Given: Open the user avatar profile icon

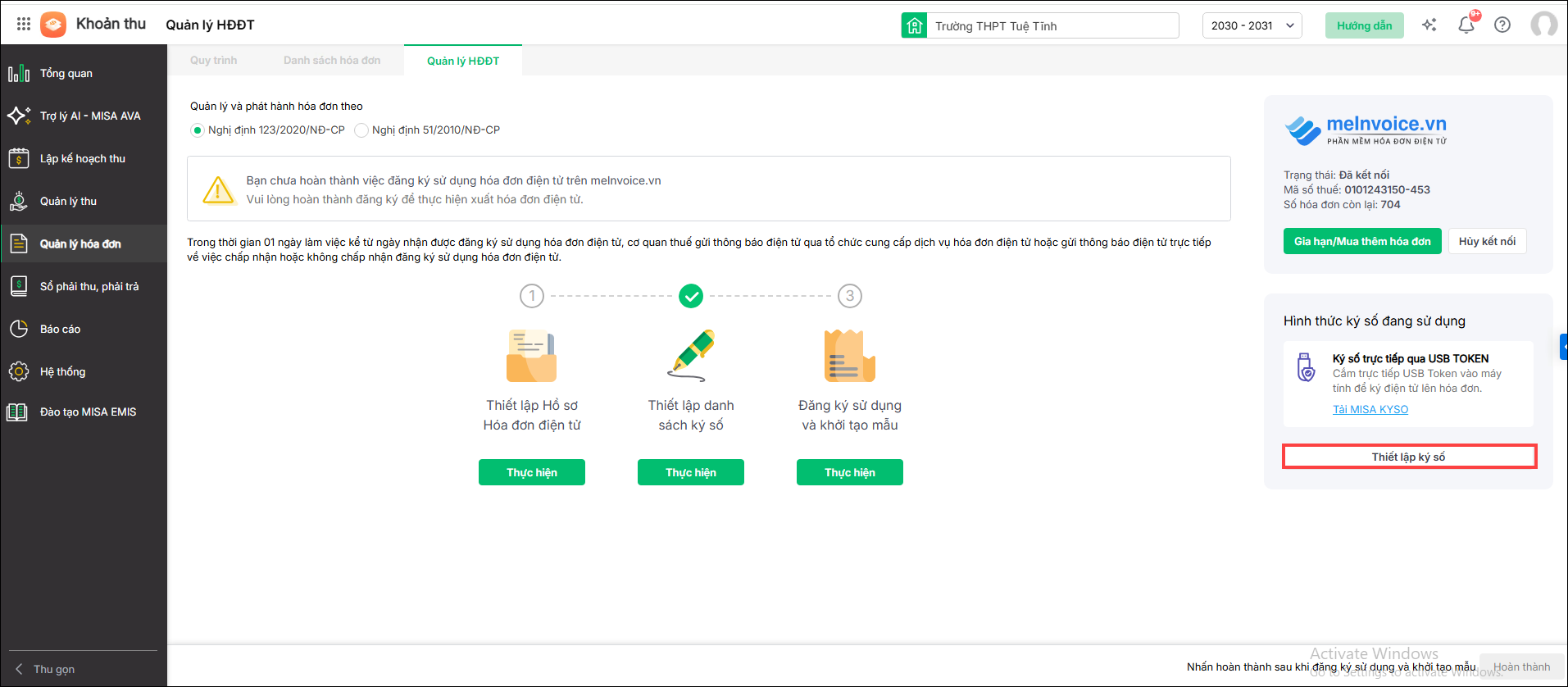Looking at the screenshot, I should tap(1543, 25).
